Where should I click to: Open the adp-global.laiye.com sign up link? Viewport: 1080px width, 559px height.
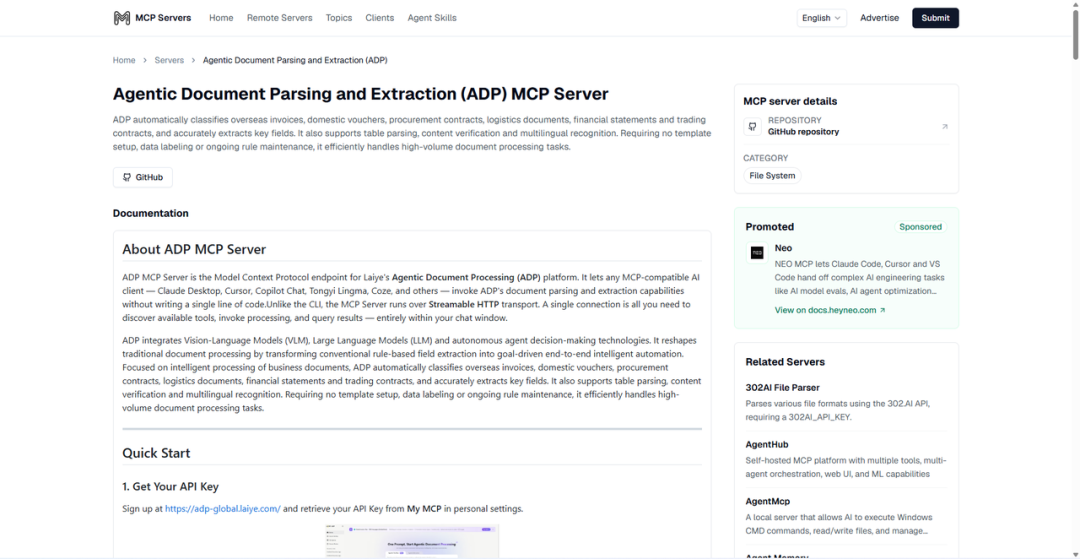[x=222, y=509]
